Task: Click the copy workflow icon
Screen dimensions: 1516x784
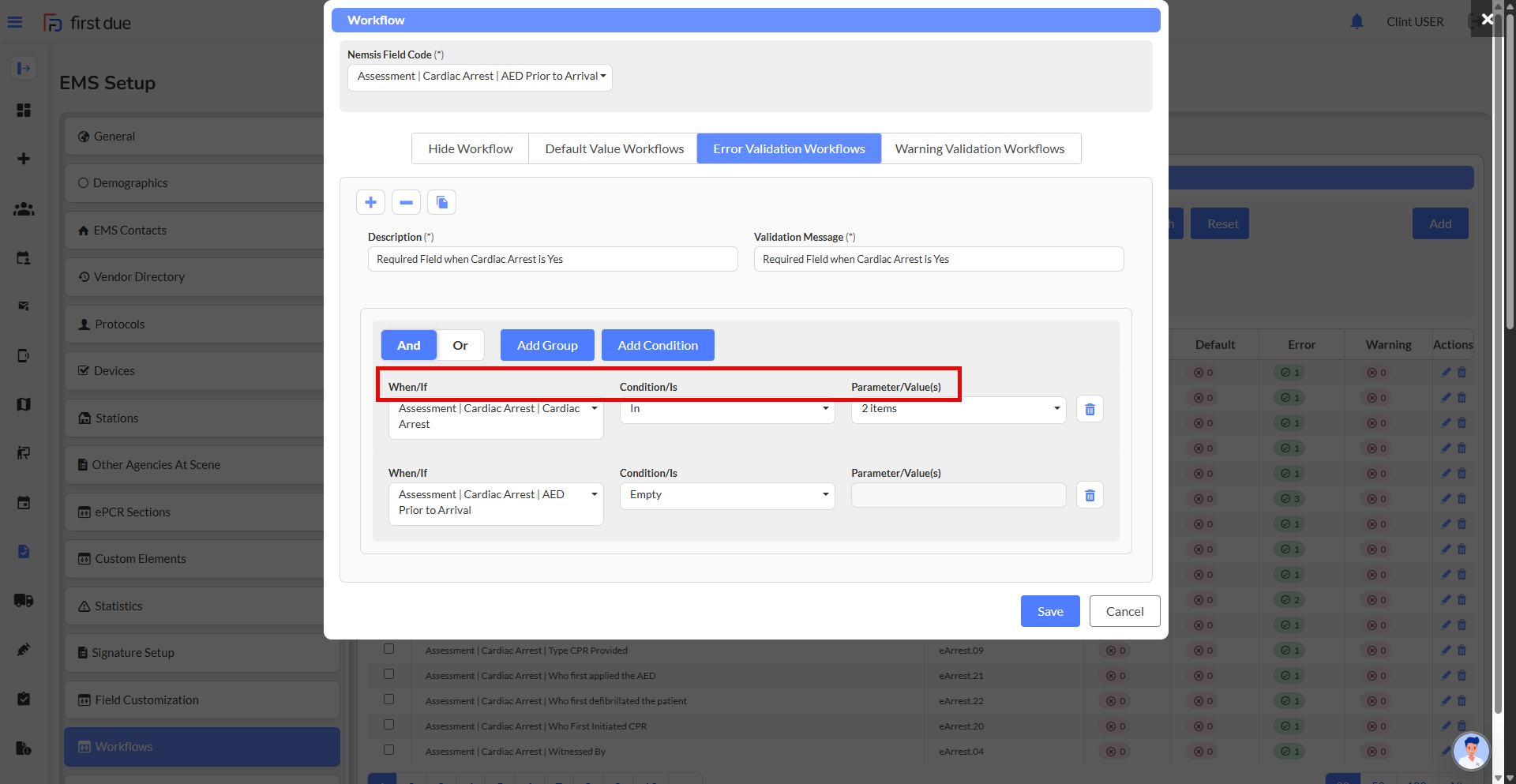Action: (x=441, y=202)
